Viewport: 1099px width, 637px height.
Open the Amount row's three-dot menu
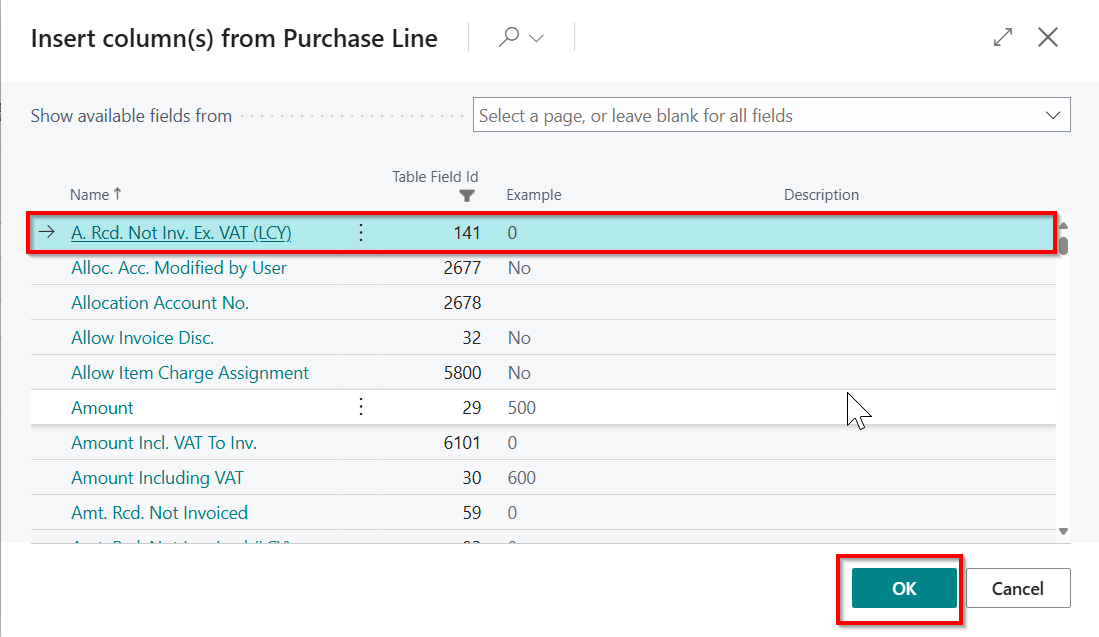(361, 407)
